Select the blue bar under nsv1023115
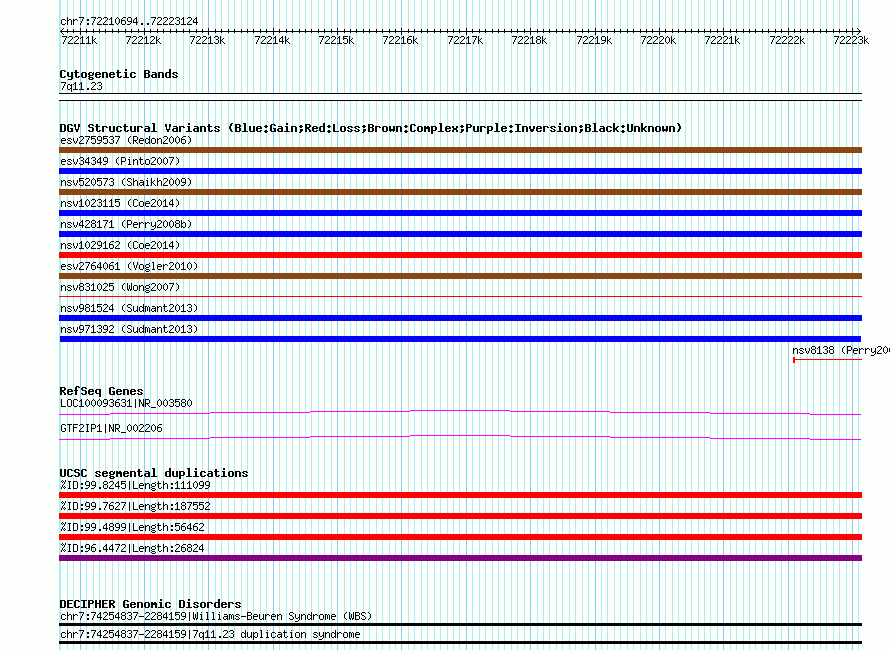 pos(460,213)
